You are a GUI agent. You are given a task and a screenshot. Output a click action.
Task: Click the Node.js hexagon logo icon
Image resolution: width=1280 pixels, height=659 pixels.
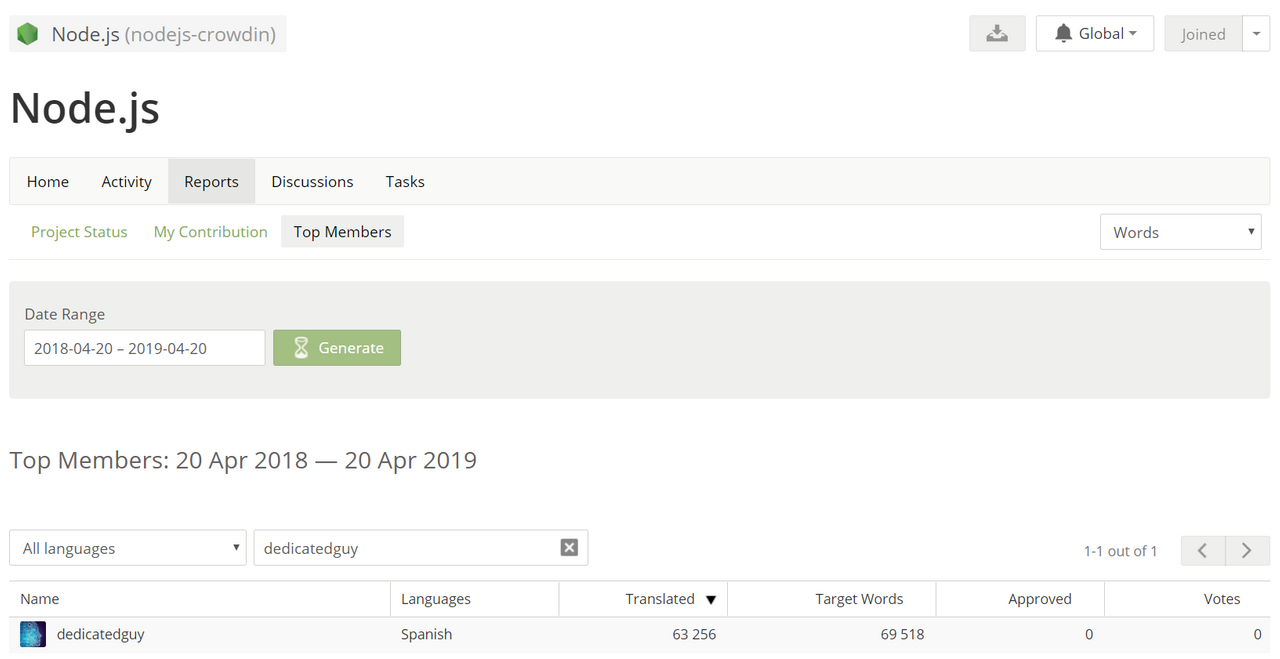click(27, 34)
